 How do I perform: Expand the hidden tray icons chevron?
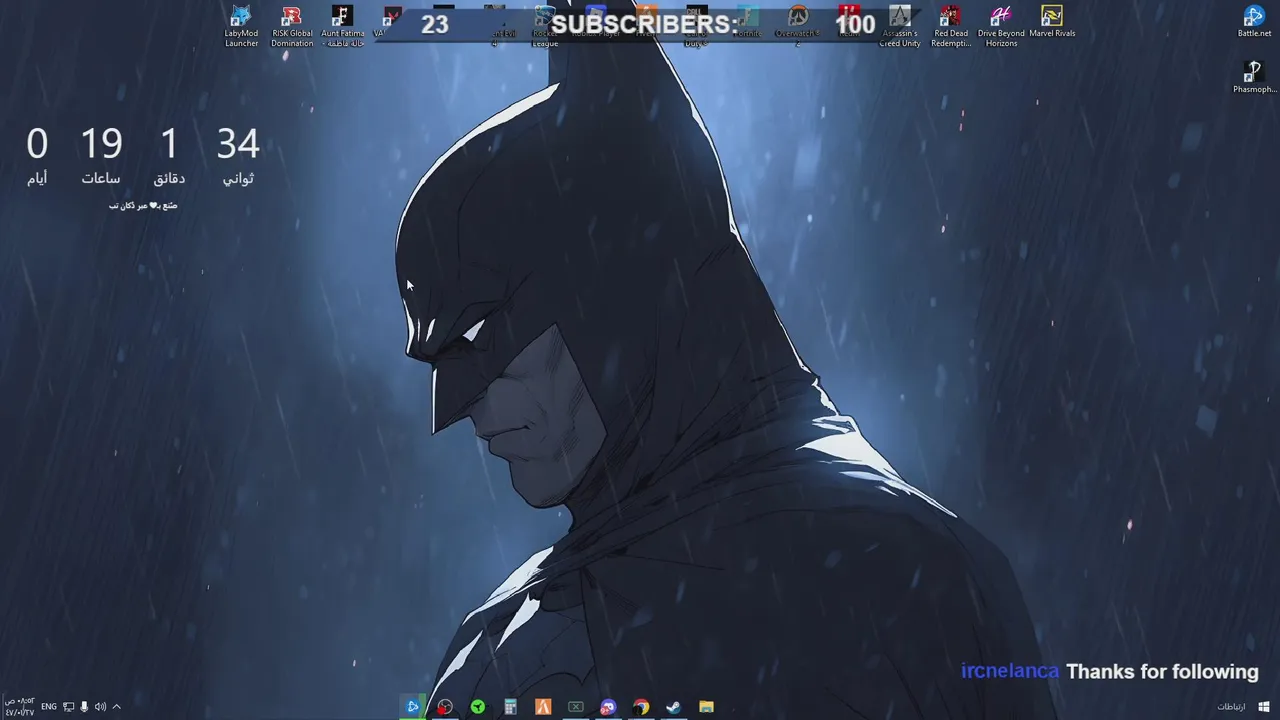(116, 707)
